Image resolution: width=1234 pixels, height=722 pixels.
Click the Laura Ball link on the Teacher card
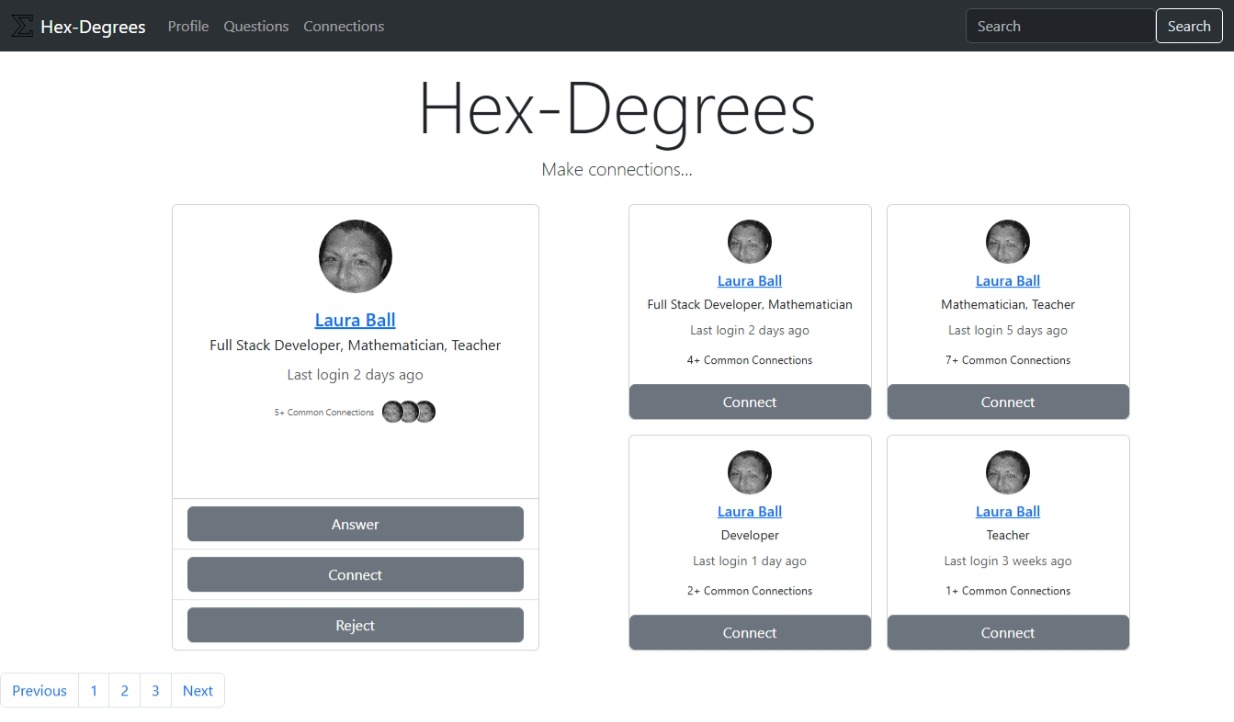1007,511
